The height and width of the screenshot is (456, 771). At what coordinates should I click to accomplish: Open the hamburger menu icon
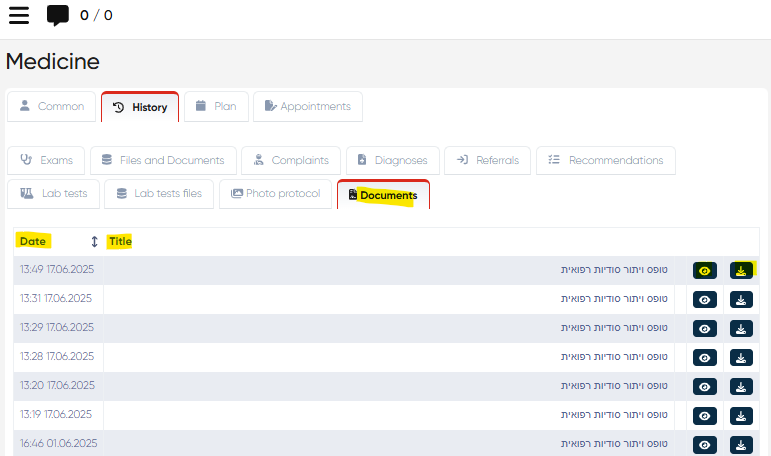pyautogui.click(x=18, y=15)
